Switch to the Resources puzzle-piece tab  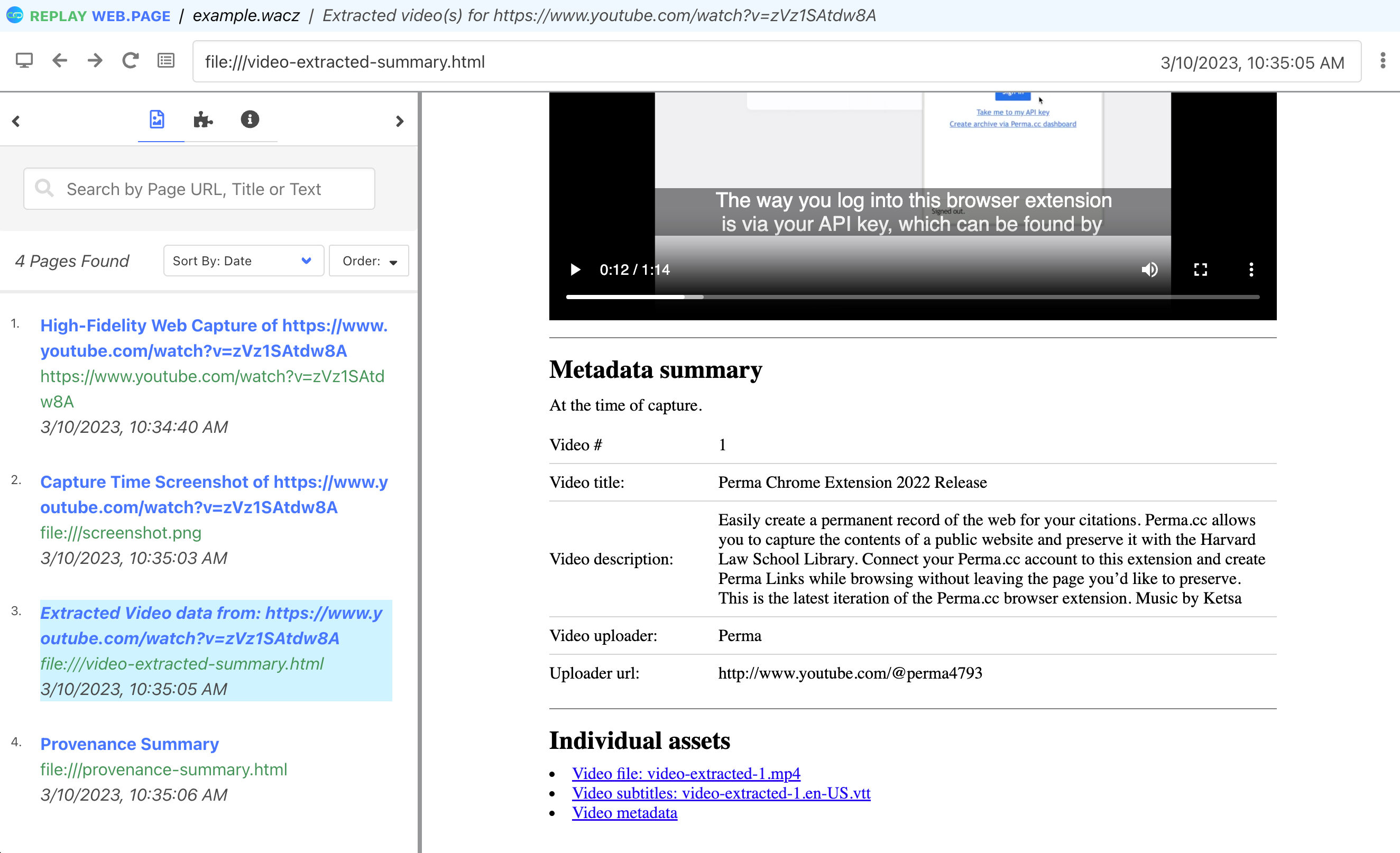(203, 120)
